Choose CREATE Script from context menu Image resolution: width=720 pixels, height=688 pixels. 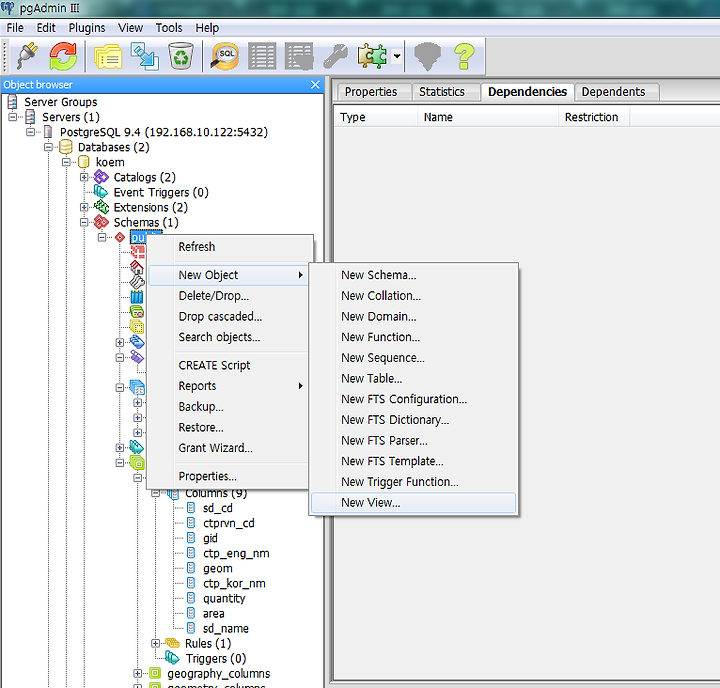tap(228, 366)
